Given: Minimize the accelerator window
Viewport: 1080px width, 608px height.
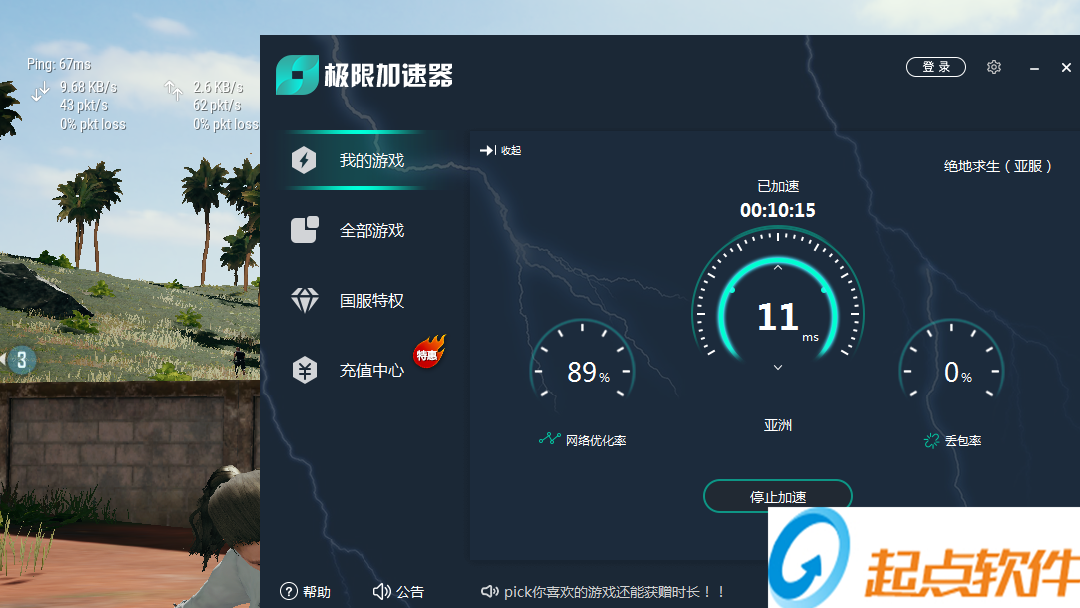Looking at the screenshot, I should click(1034, 68).
